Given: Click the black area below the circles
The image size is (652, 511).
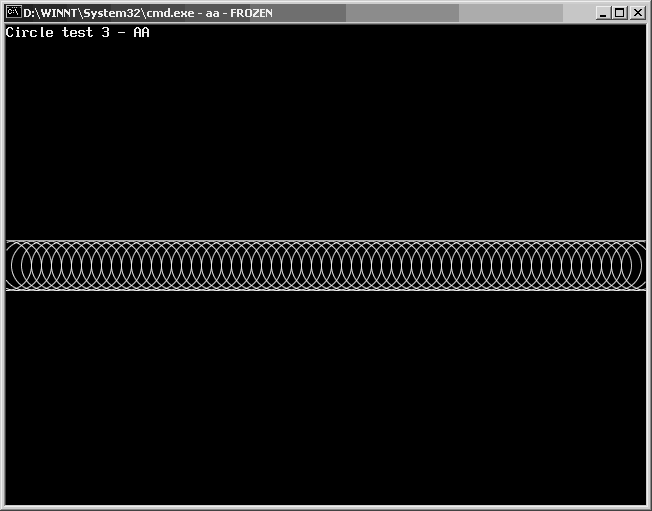Looking at the screenshot, I should [326, 400].
